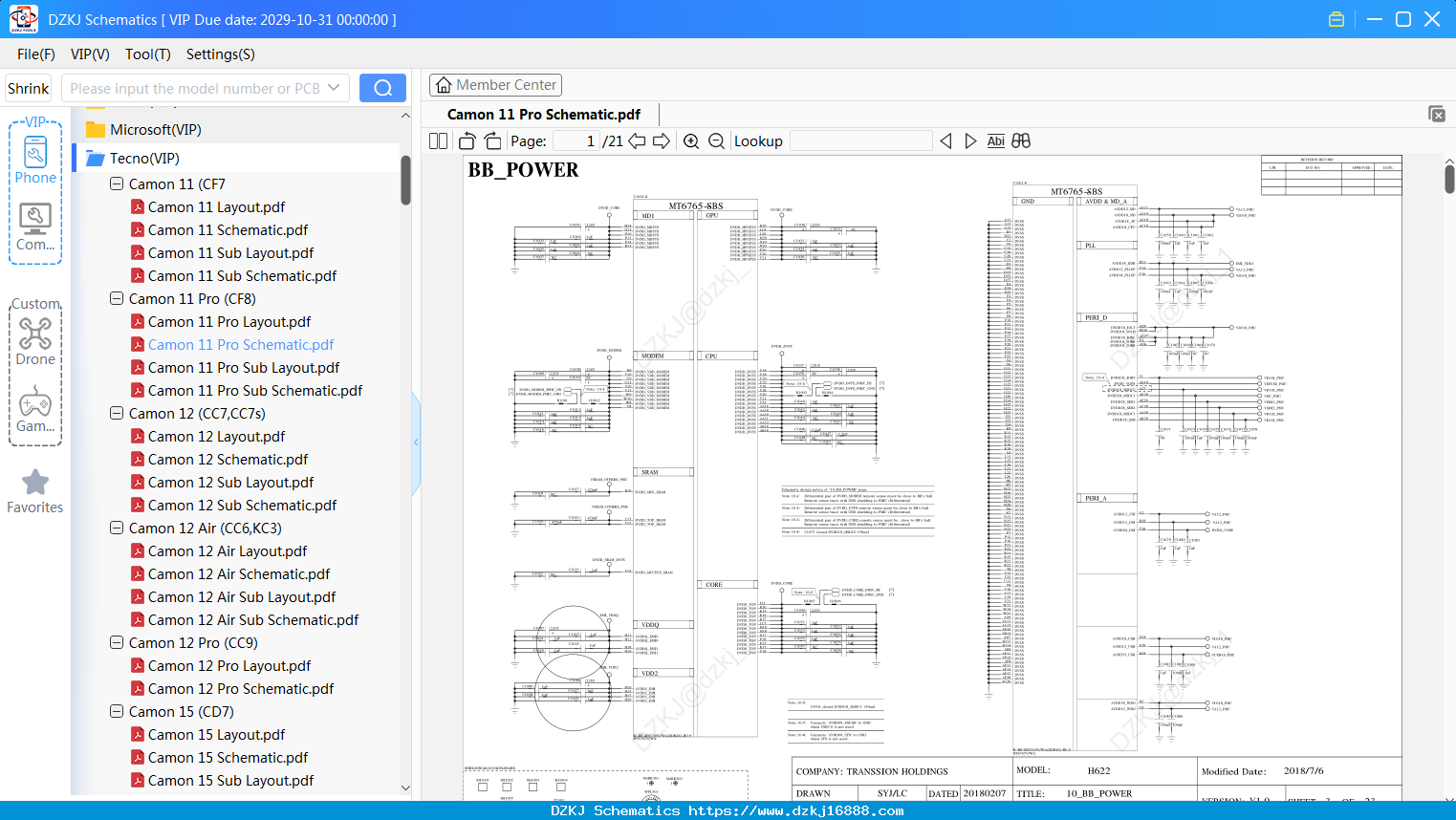Go to the next page arrow

662,140
